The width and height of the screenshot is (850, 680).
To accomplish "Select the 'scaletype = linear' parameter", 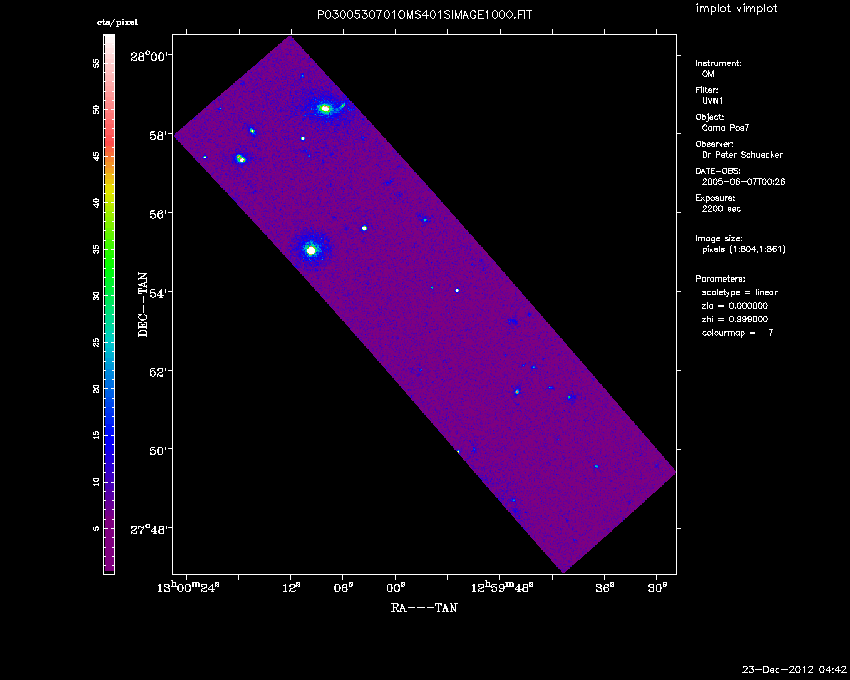I will pyautogui.click(x=739, y=292).
